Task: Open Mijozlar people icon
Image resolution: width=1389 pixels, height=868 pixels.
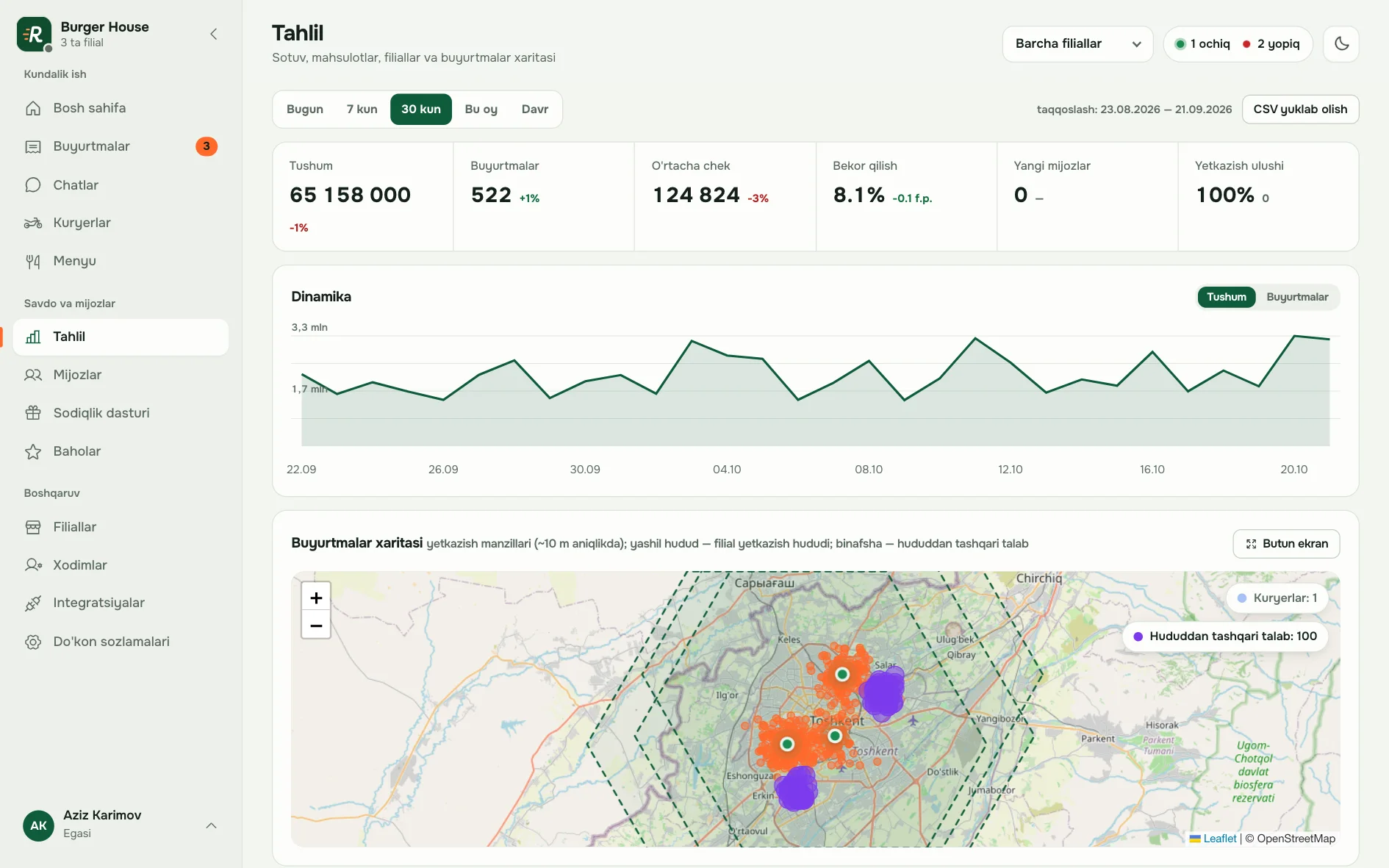Action: [33, 375]
